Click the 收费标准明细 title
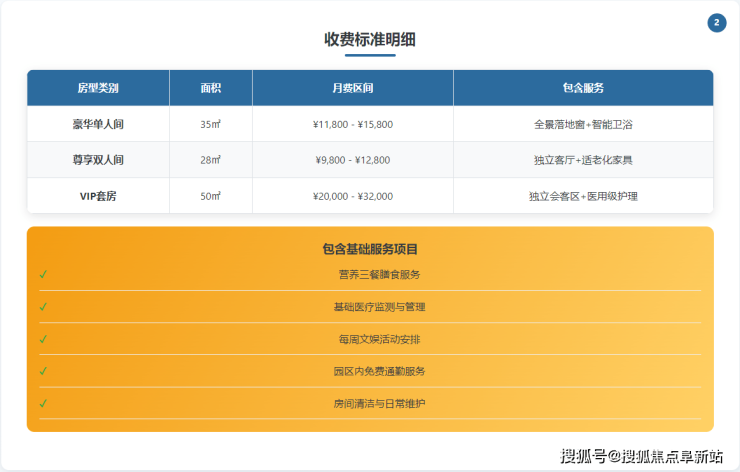This screenshot has width=740, height=472. coord(370,39)
